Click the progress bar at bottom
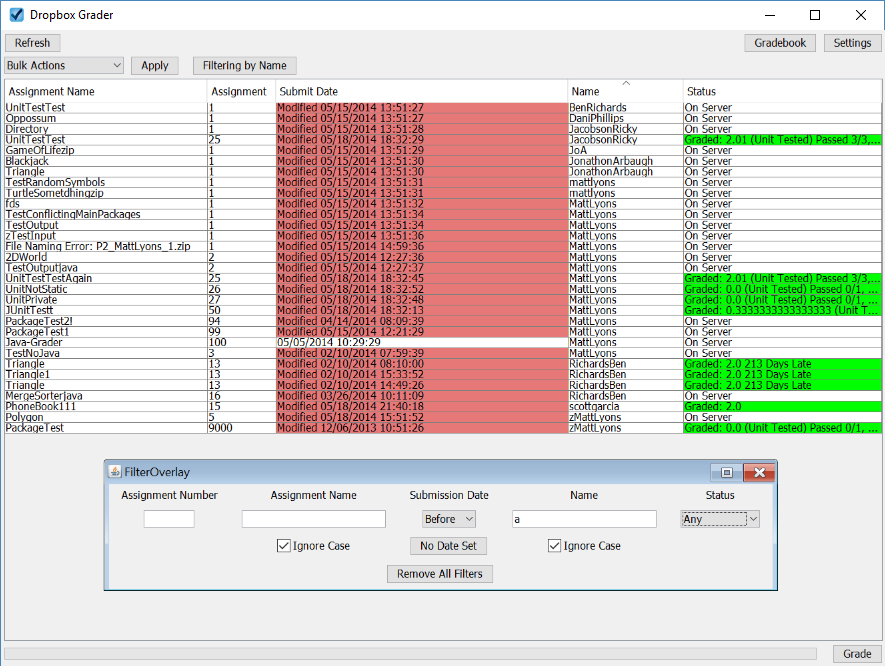The image size is (885, 666). point(410,654)
